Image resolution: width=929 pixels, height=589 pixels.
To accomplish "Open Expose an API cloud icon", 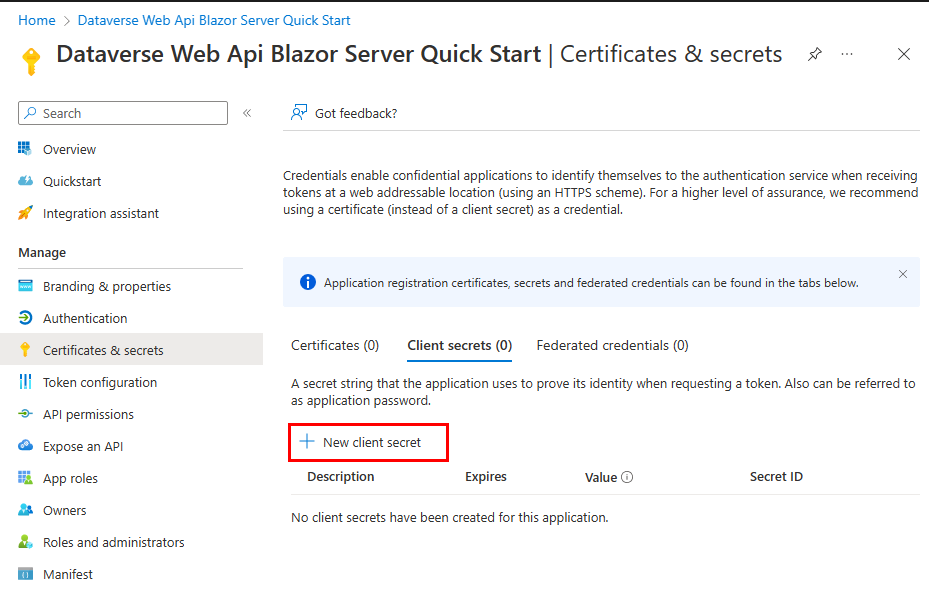I will (25, 446).
